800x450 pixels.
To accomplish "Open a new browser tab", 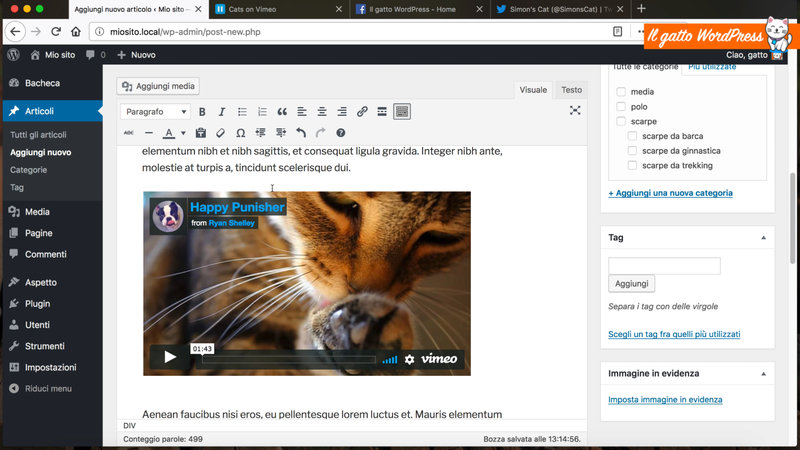I will (641, 9).
